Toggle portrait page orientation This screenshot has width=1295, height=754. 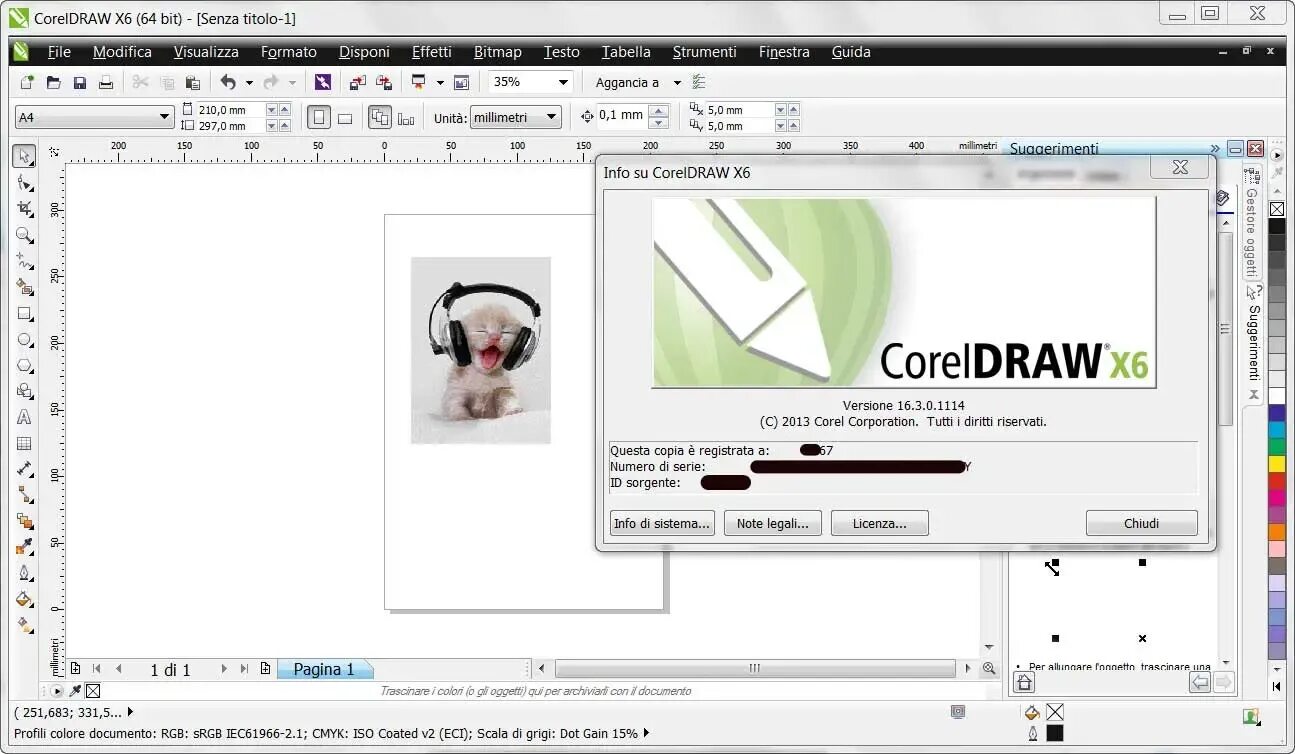point(319,118)
